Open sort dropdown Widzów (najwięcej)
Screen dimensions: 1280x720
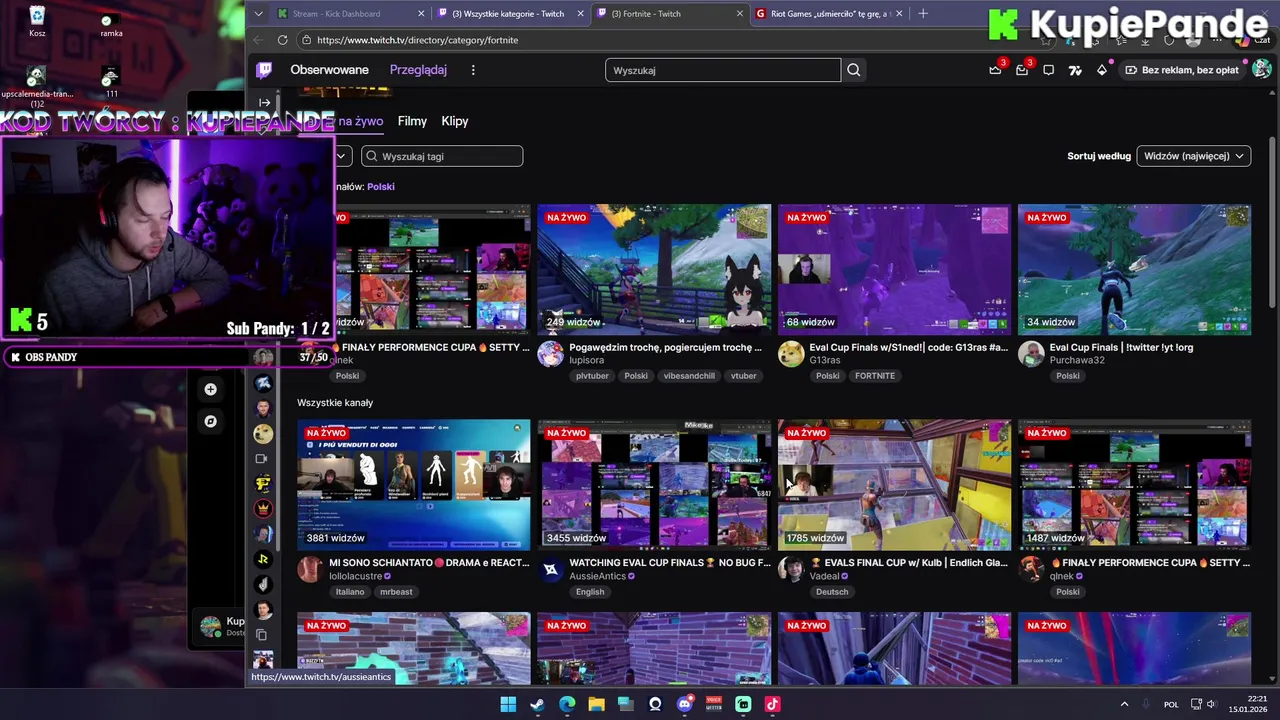(x=1193, y=156)
